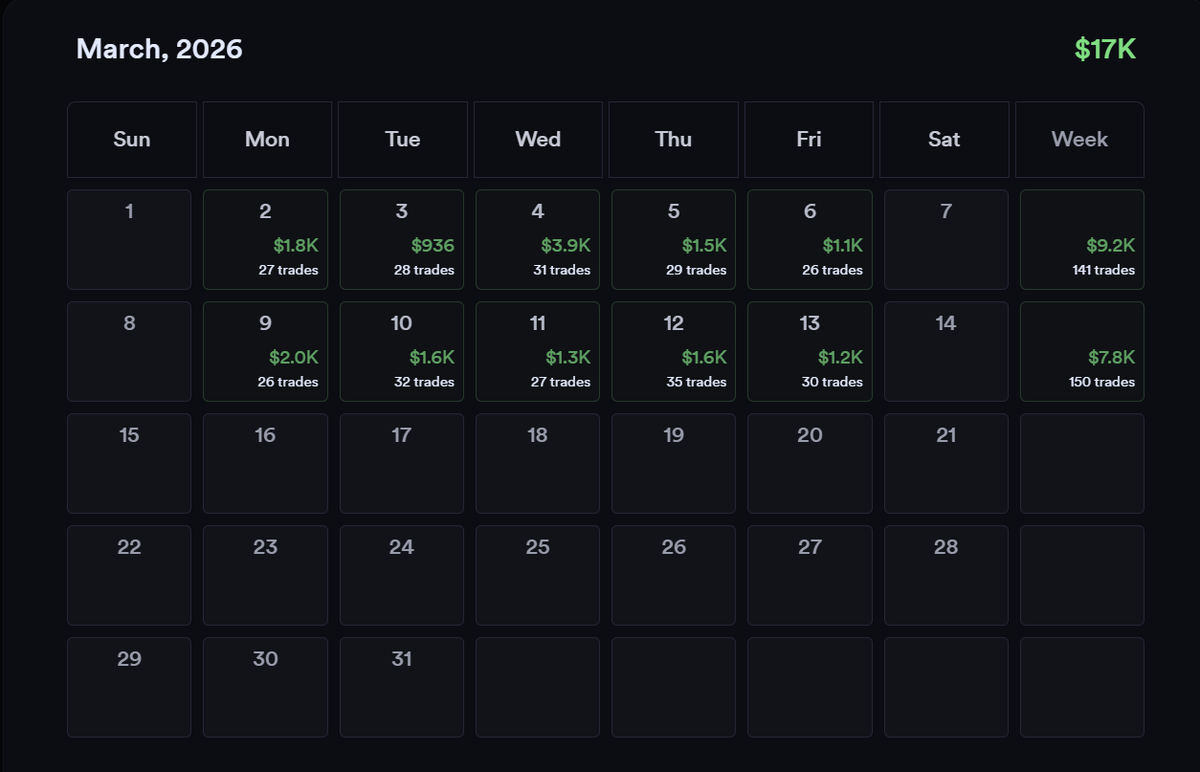Click the $1.2K profit value
Image resolution: width=1200 pixels, height=772 pixels.
click(x=840, y=357)
